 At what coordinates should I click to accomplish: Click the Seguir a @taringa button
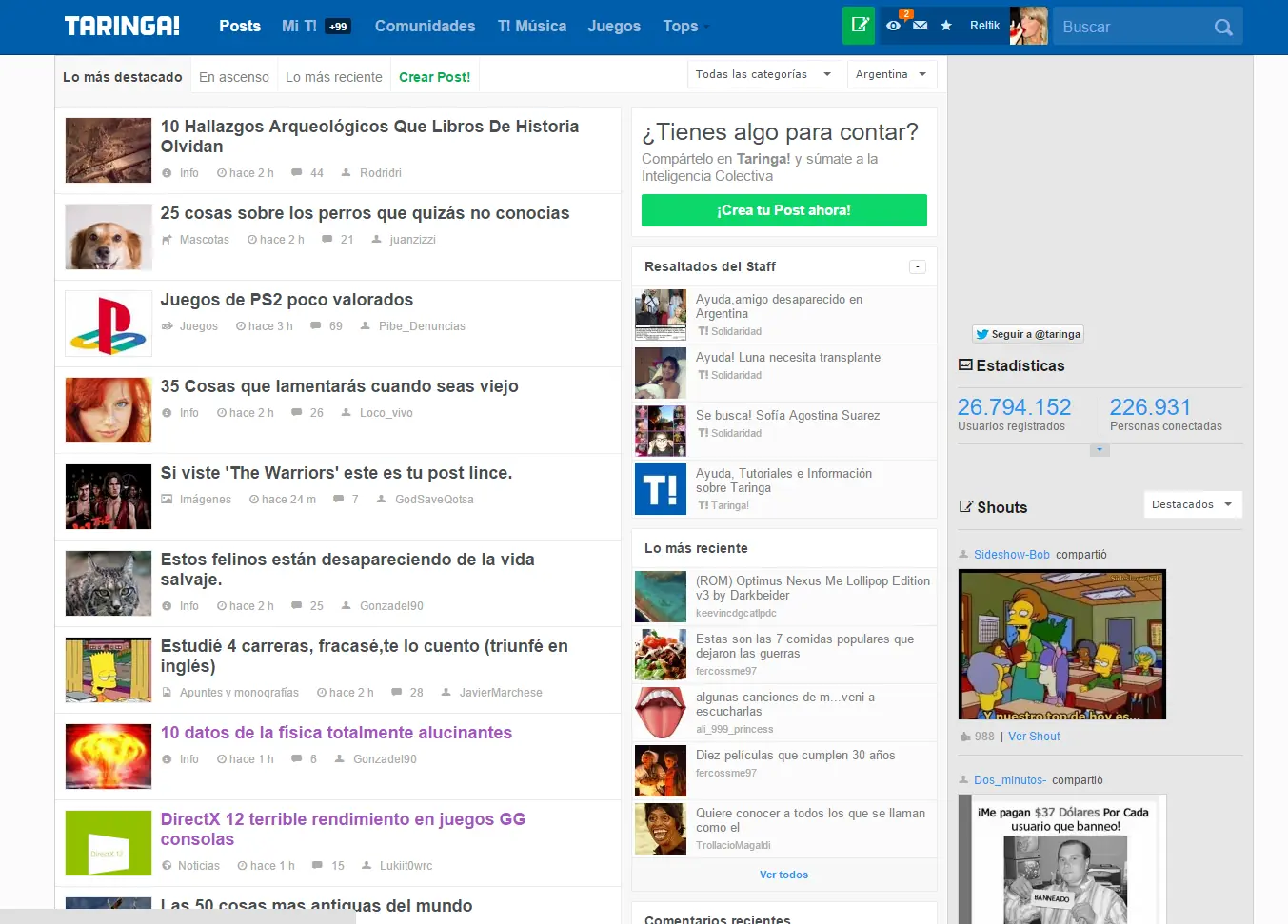click(1028, 334)
